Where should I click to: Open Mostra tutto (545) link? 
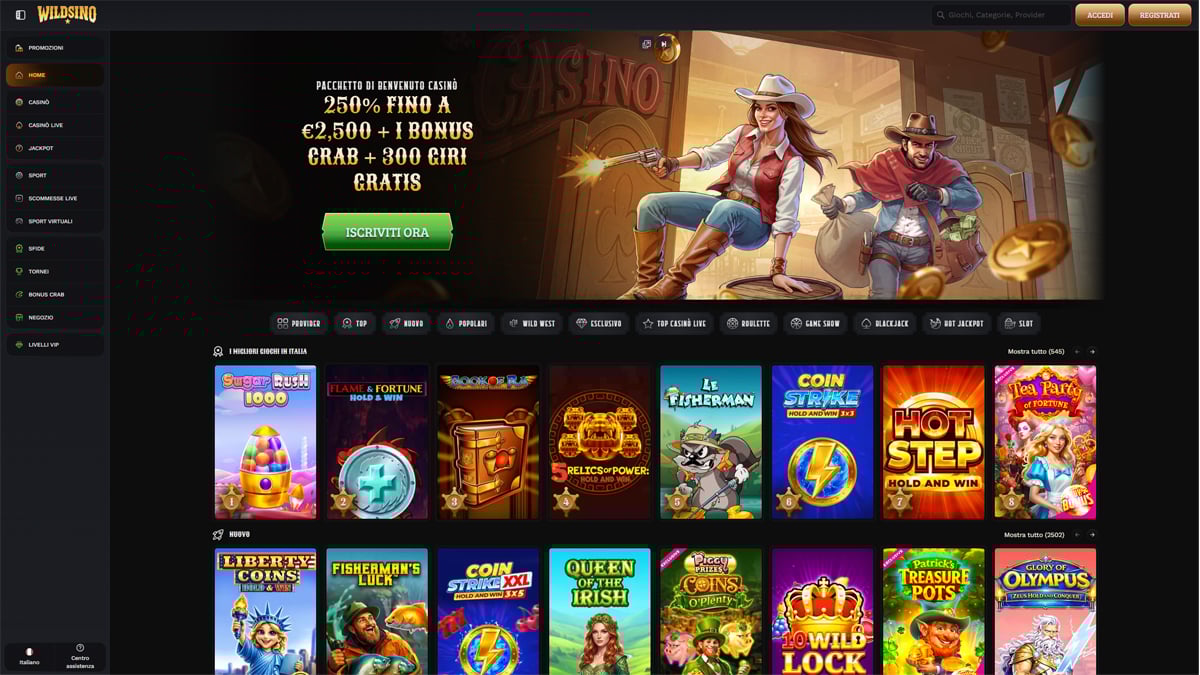pos(1036,352)
